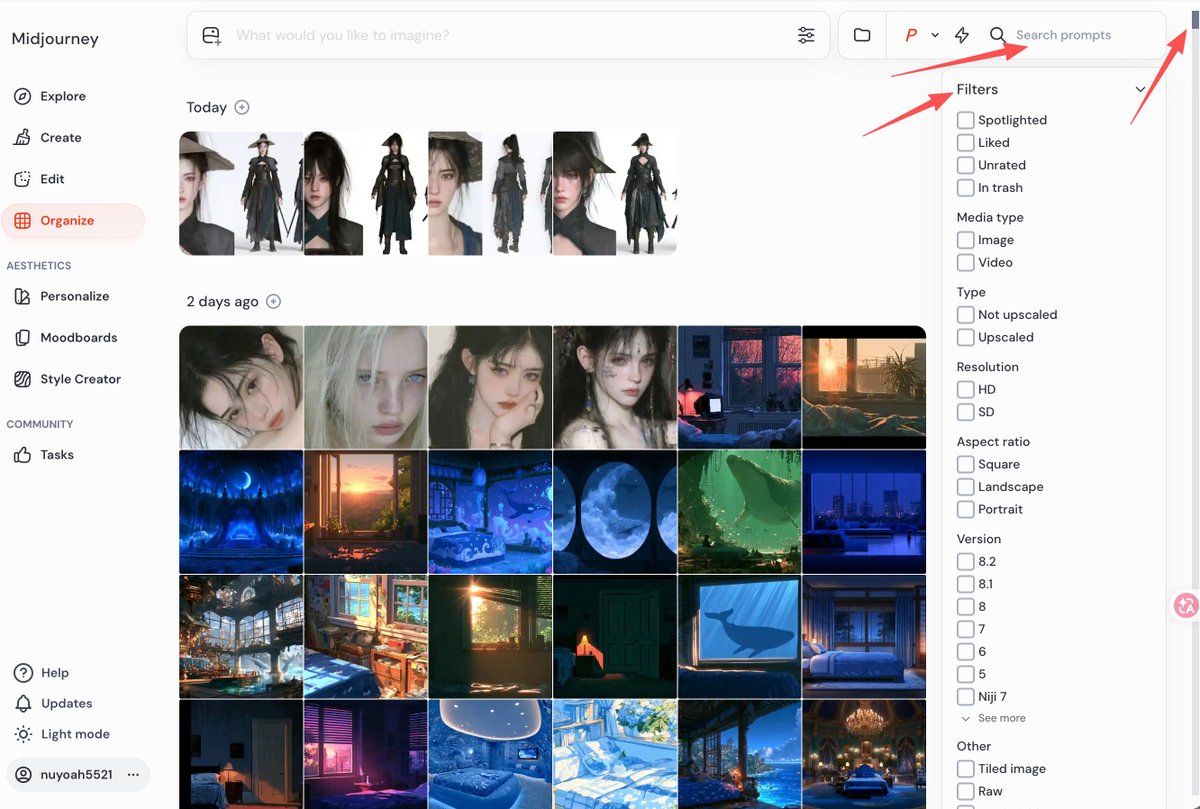Click the 'What would you like to imagine?' box
This screenshot has height=809, width=1200.
point(510,35)
